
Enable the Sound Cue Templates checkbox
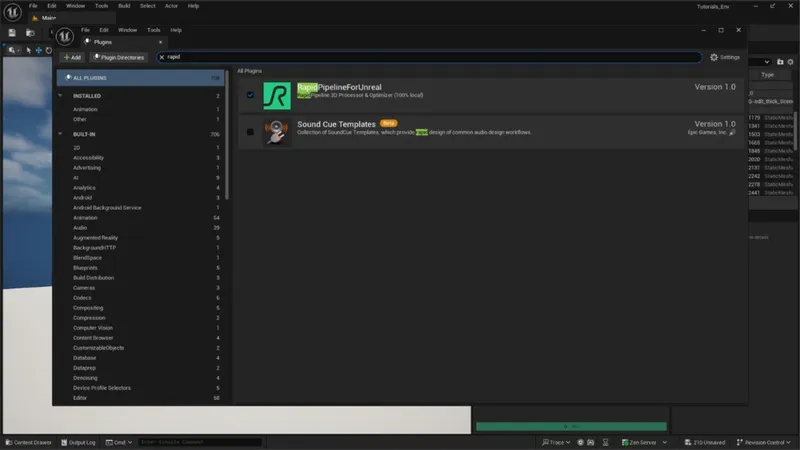[250, 132]
